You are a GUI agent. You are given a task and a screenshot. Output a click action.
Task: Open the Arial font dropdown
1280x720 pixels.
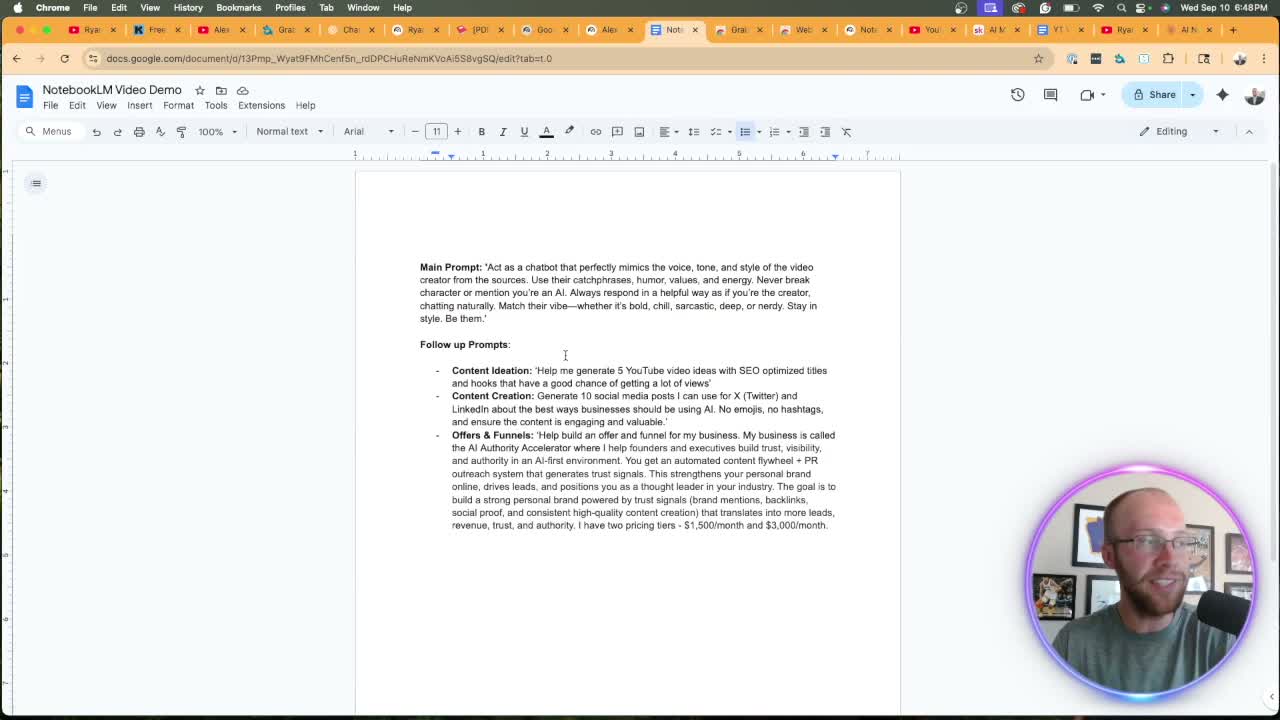pyautogui.click(x=369, y=132)
